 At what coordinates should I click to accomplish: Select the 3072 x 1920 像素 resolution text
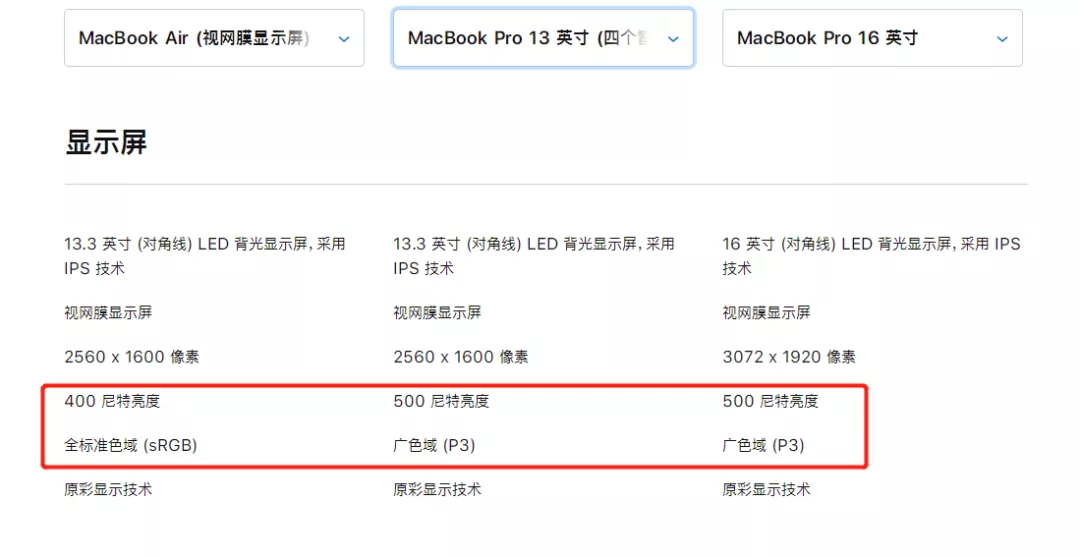tap(789, 357)
